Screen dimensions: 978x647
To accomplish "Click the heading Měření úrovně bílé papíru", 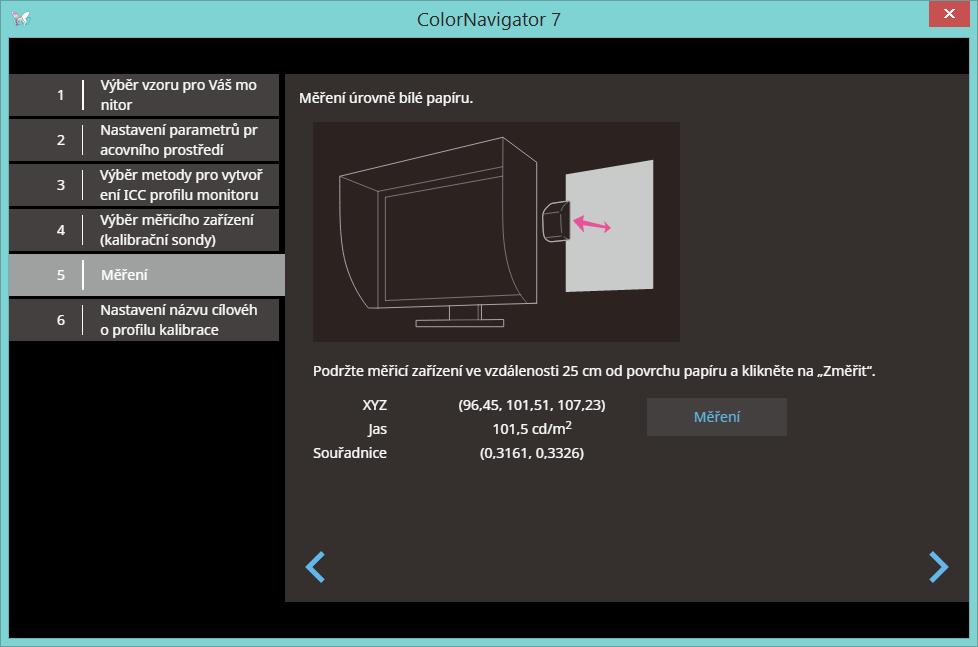I will 386,98.
